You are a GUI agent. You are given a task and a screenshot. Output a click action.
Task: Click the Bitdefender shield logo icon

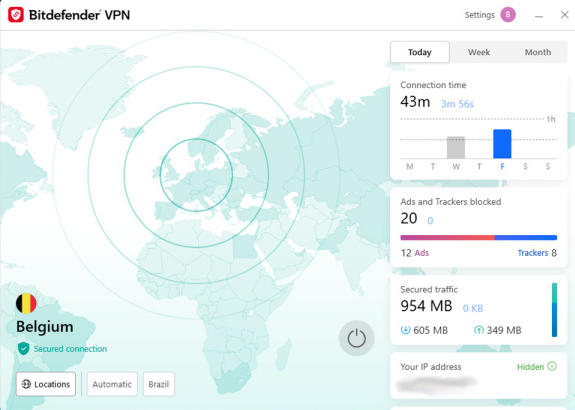tap(16, 15)
